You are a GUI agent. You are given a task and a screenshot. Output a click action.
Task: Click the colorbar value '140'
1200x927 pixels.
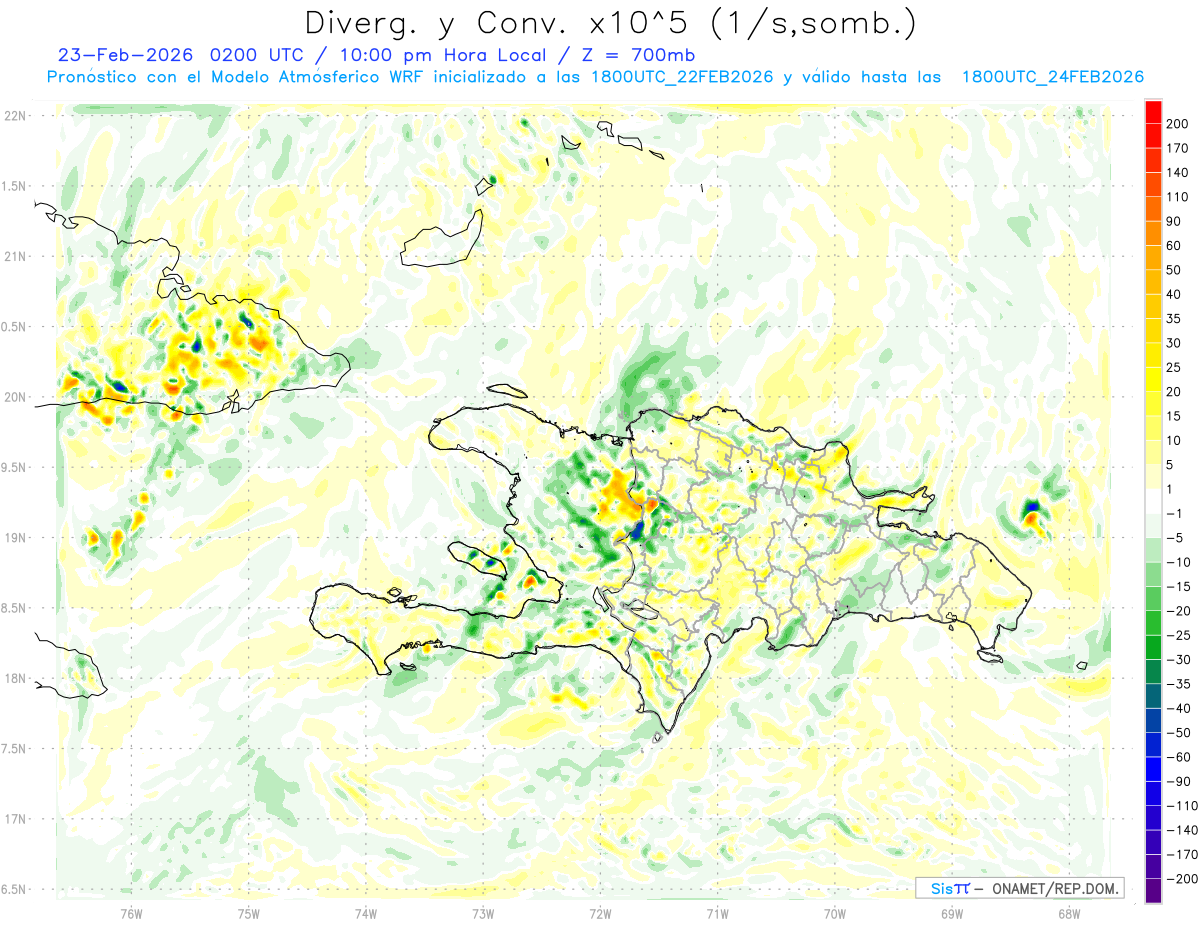[x=1177, y=172]
